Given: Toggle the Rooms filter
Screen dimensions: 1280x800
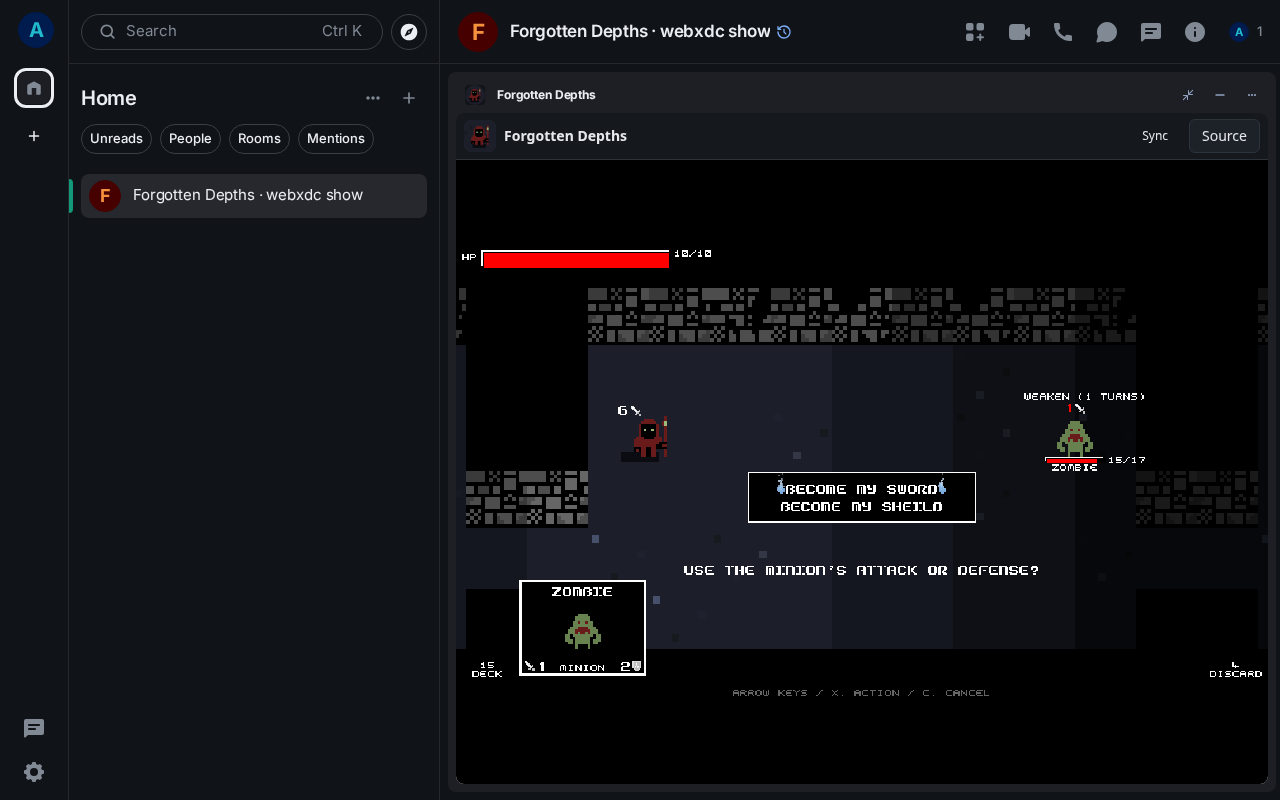Looking at the screenshot, I should click(x=259, y=139).
